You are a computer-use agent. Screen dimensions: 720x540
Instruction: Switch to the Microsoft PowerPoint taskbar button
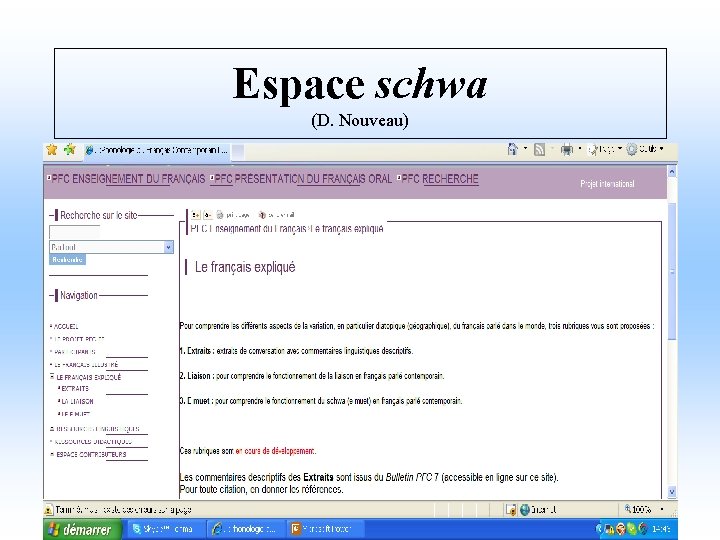click(324, 529)
